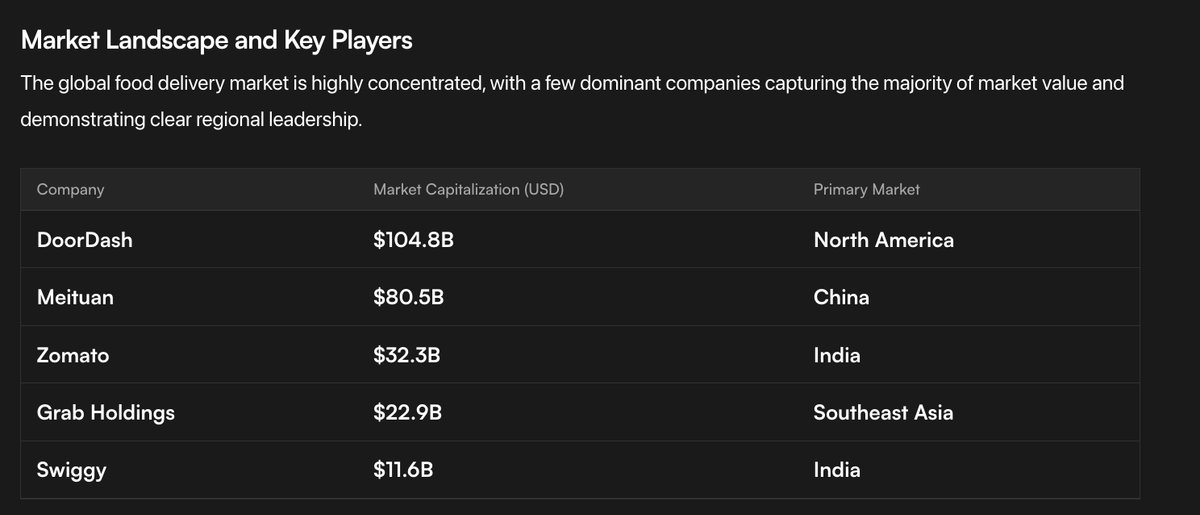1200x515 pixels.
Task: Click the Meituan company name cell
Action: click(75, 297)
